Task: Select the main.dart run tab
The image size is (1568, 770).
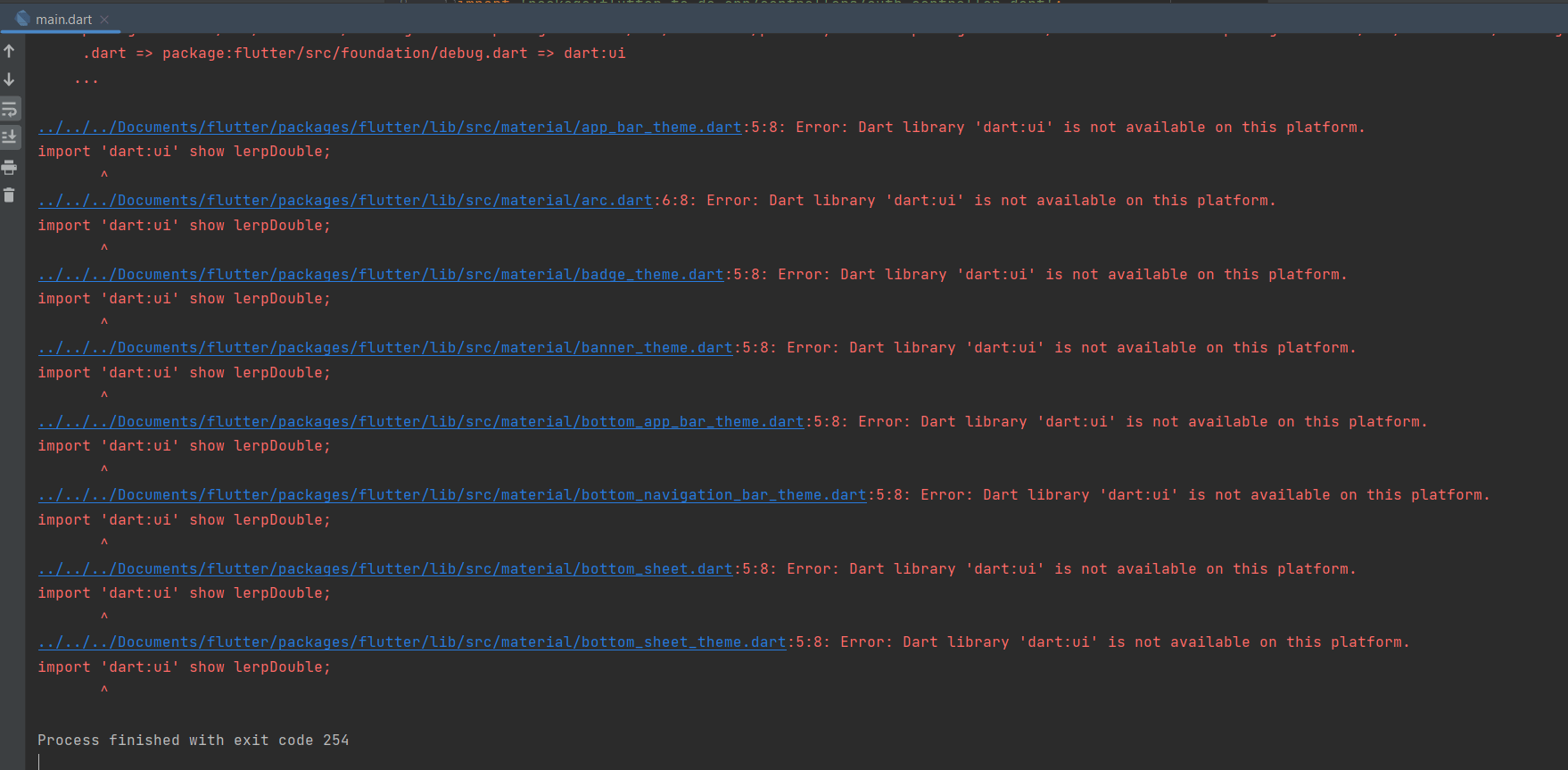Action: tap(62, 19)
